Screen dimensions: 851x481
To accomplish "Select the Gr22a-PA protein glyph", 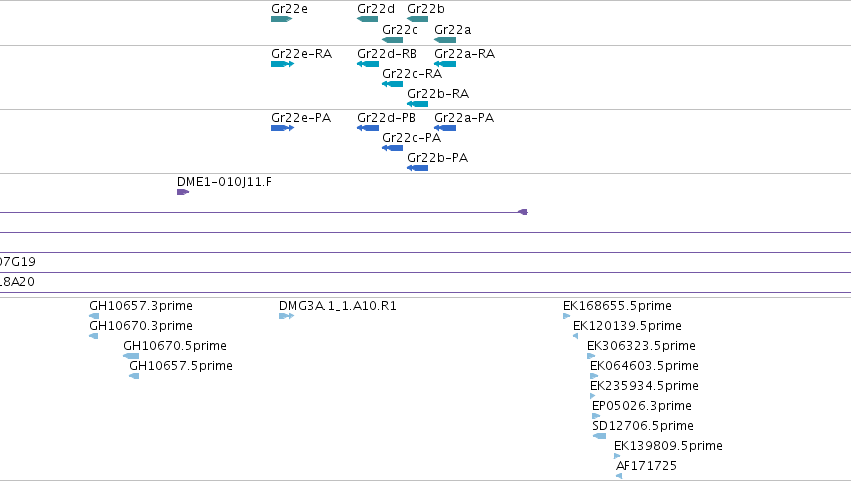I will 445,128.
